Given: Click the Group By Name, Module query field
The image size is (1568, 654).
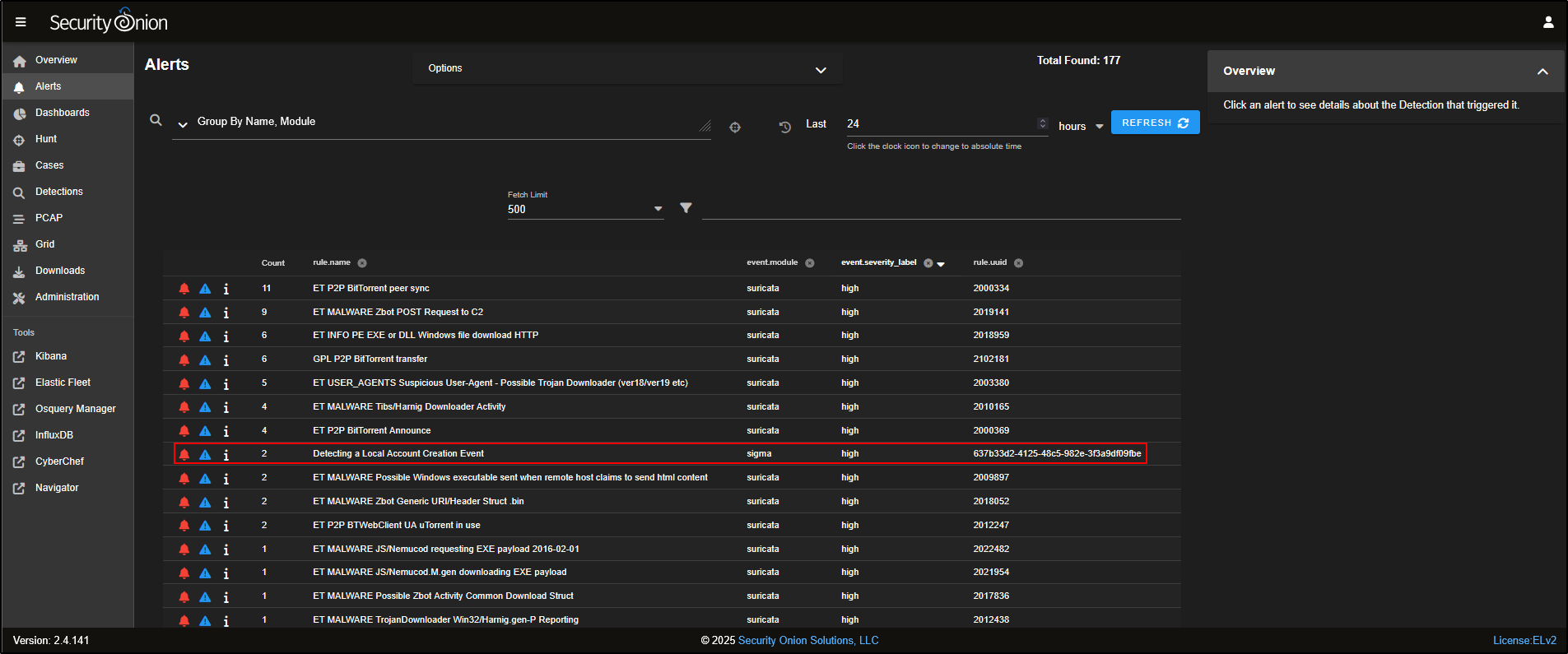Looking at the screenshot, I should [444, 122].
